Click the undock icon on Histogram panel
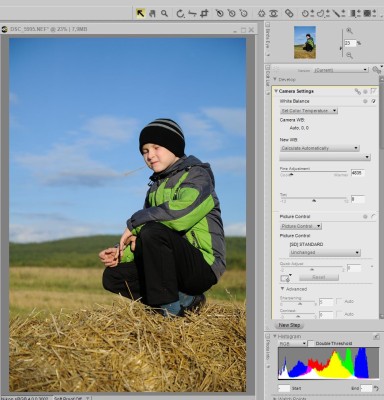 pos(376,336)
